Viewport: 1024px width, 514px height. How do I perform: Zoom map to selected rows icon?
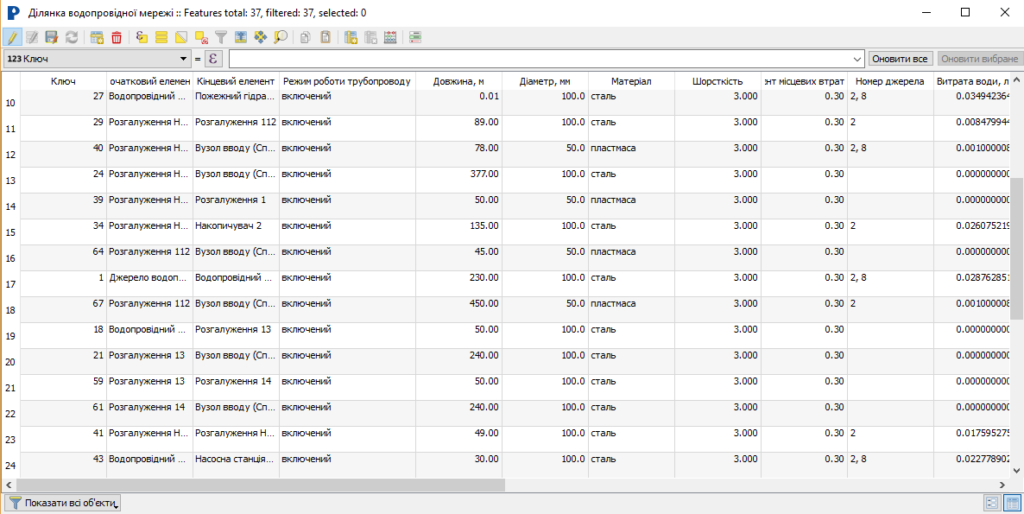click(x=281, y=37)
